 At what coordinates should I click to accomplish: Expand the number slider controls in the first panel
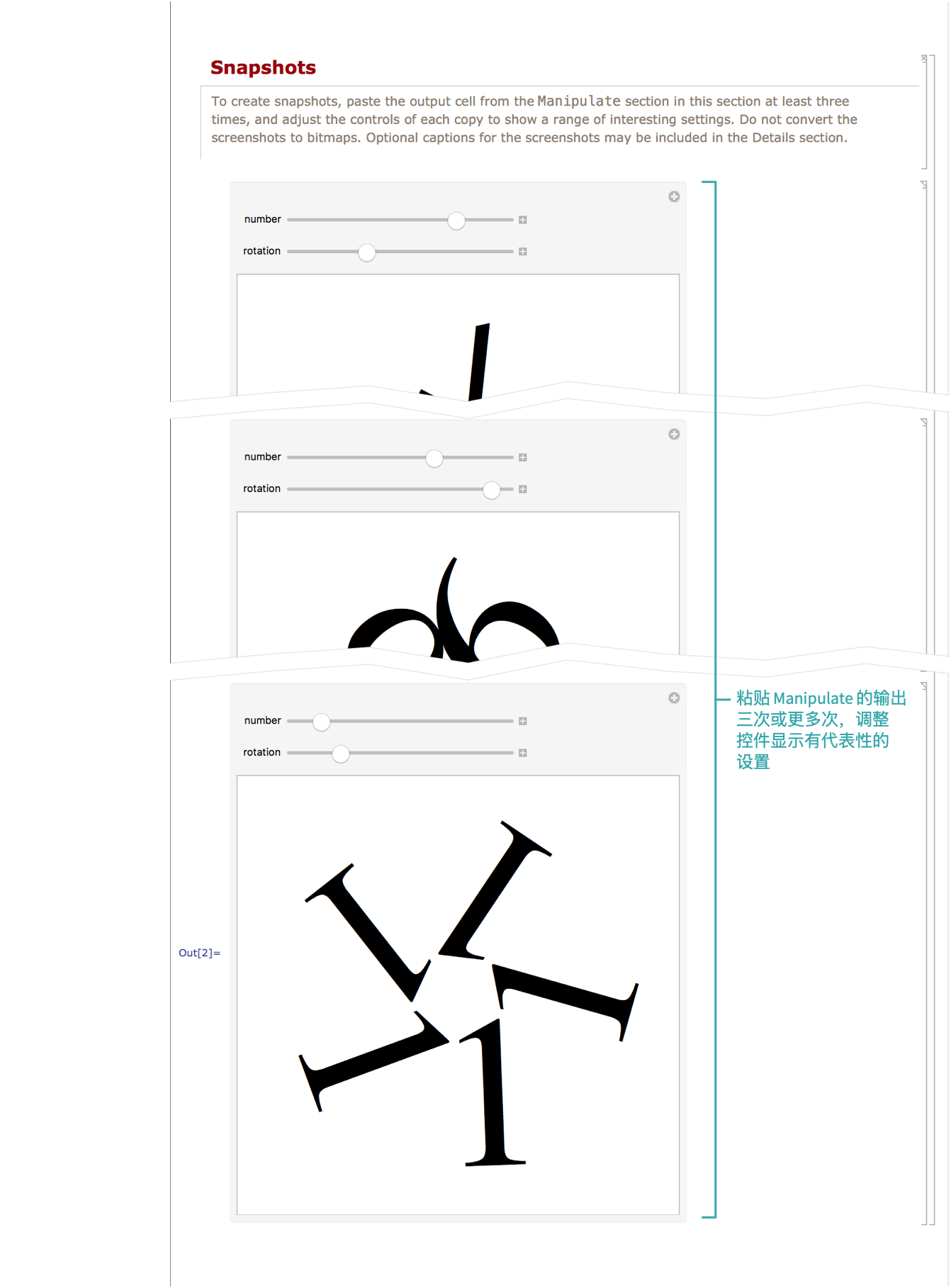[x=523, y=220]
